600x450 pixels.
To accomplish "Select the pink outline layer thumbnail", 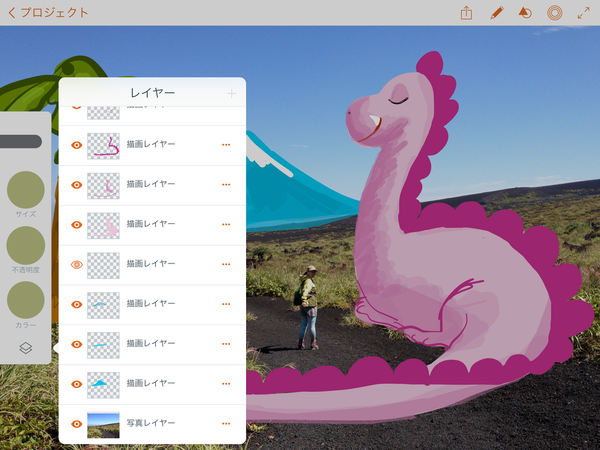I will pyautogui.click(x=103, y=186).
